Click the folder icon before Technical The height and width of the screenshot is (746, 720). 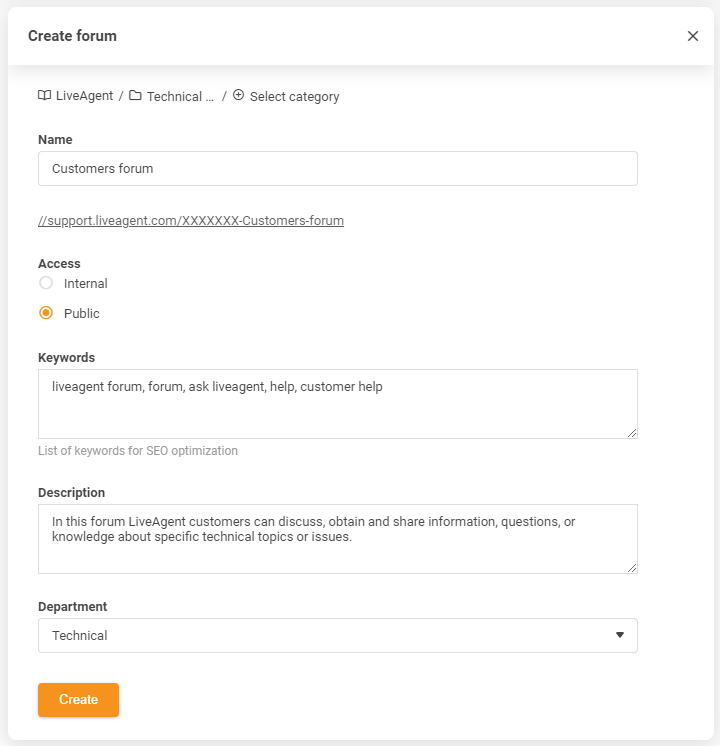pyautogui.click(x=135, y=96)
